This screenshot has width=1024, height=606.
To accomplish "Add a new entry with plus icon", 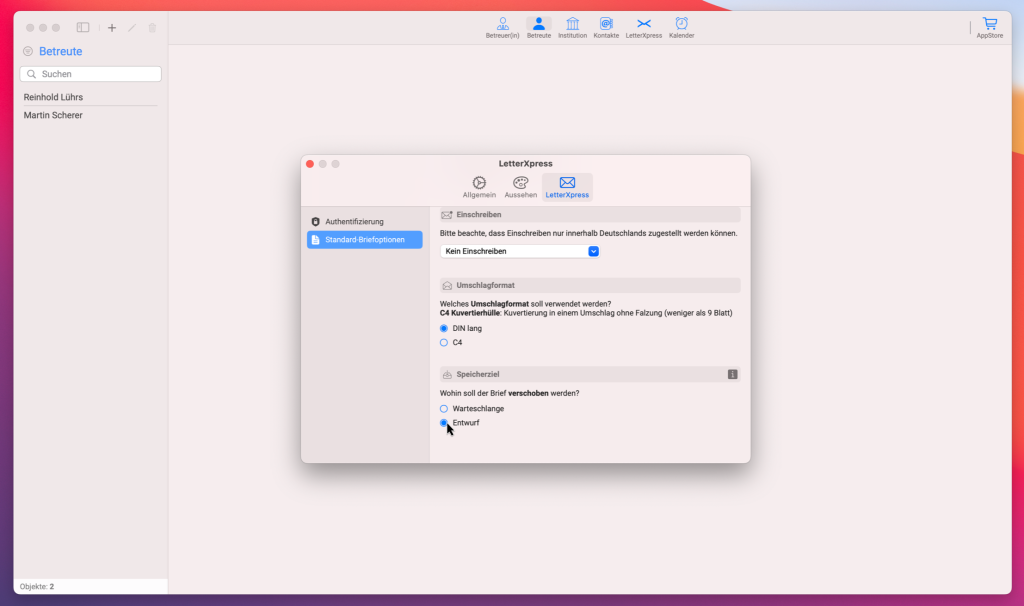I will [112, 27].
